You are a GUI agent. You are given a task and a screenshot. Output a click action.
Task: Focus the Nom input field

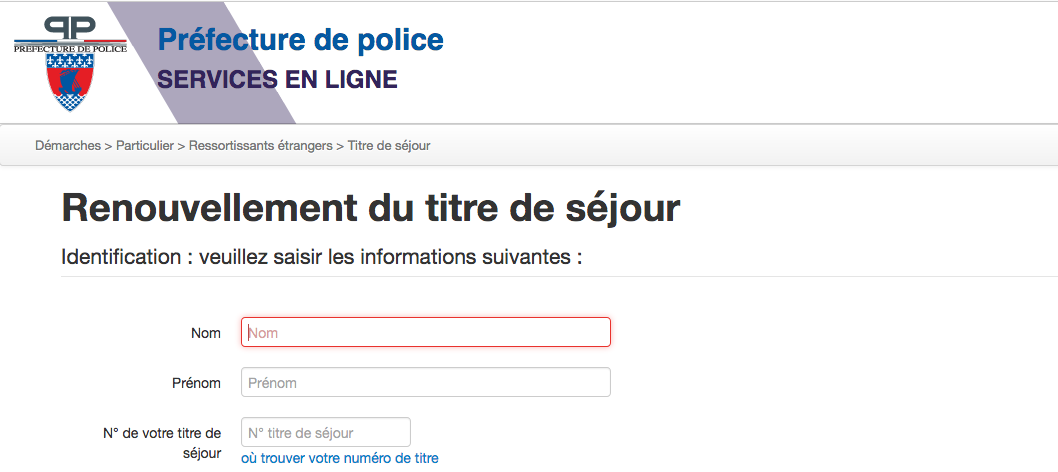pos(426,332)
